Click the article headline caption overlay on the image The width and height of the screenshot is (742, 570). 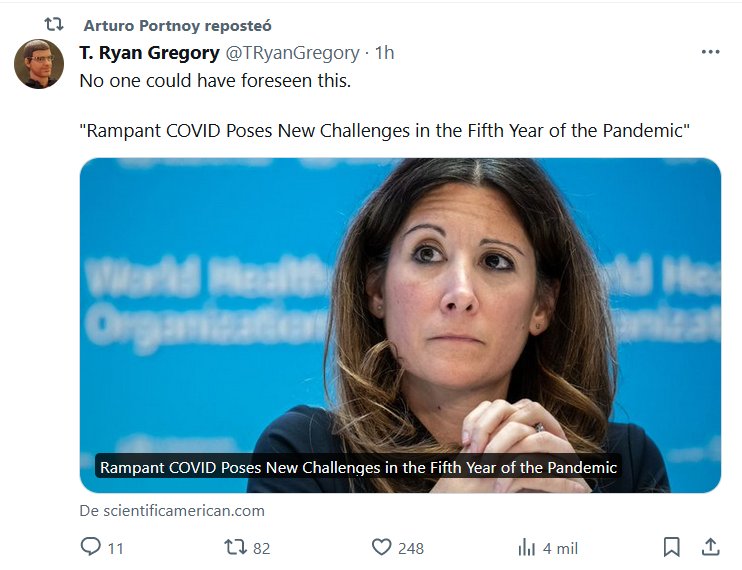[359, 467]
